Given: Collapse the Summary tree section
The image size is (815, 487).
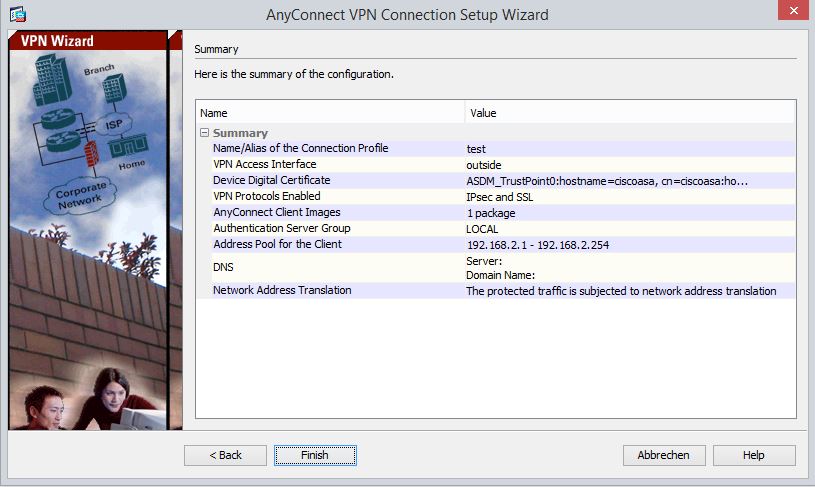Looking at the screenshot, I should coord(204,133).
